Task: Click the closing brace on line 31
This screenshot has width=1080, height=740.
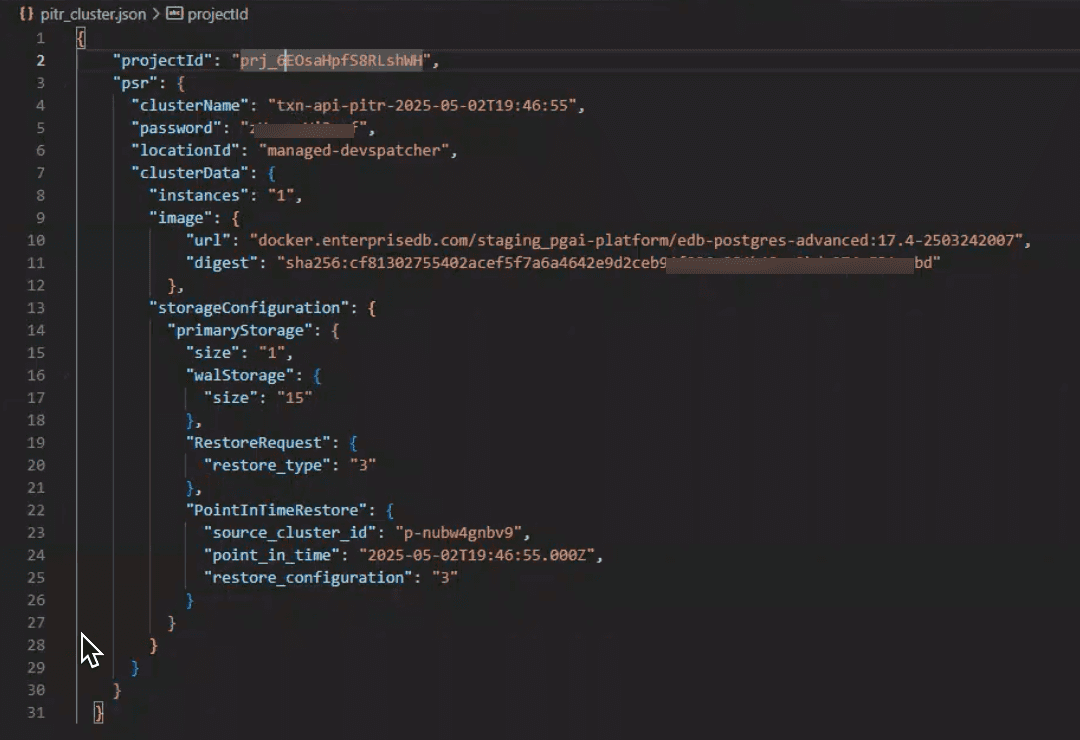Action: pyautogui.click(x=96, y=712)
